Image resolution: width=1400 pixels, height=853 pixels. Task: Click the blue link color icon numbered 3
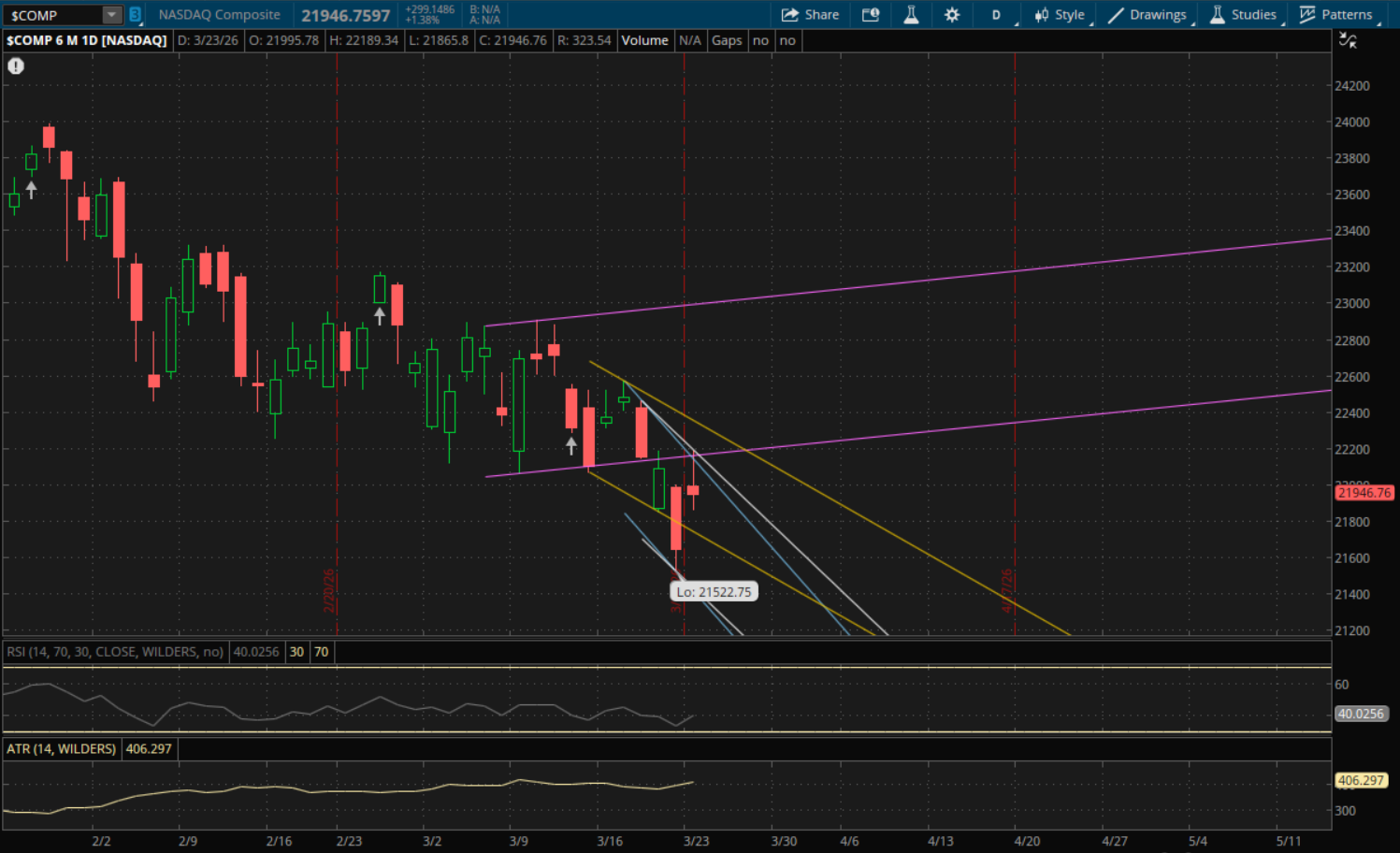click(x=135, y=15)
